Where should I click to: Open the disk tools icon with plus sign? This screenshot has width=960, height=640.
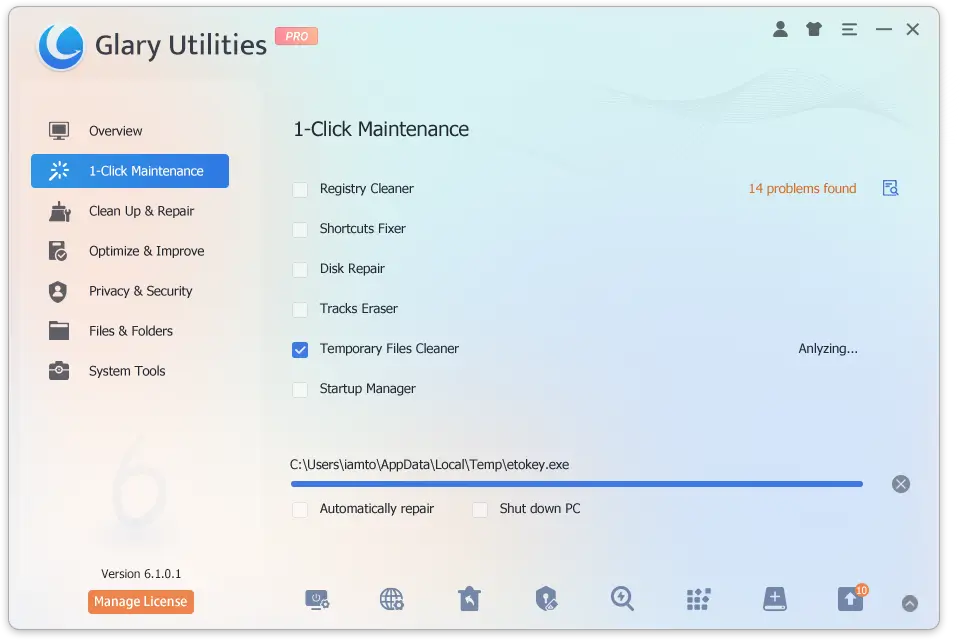774,598
